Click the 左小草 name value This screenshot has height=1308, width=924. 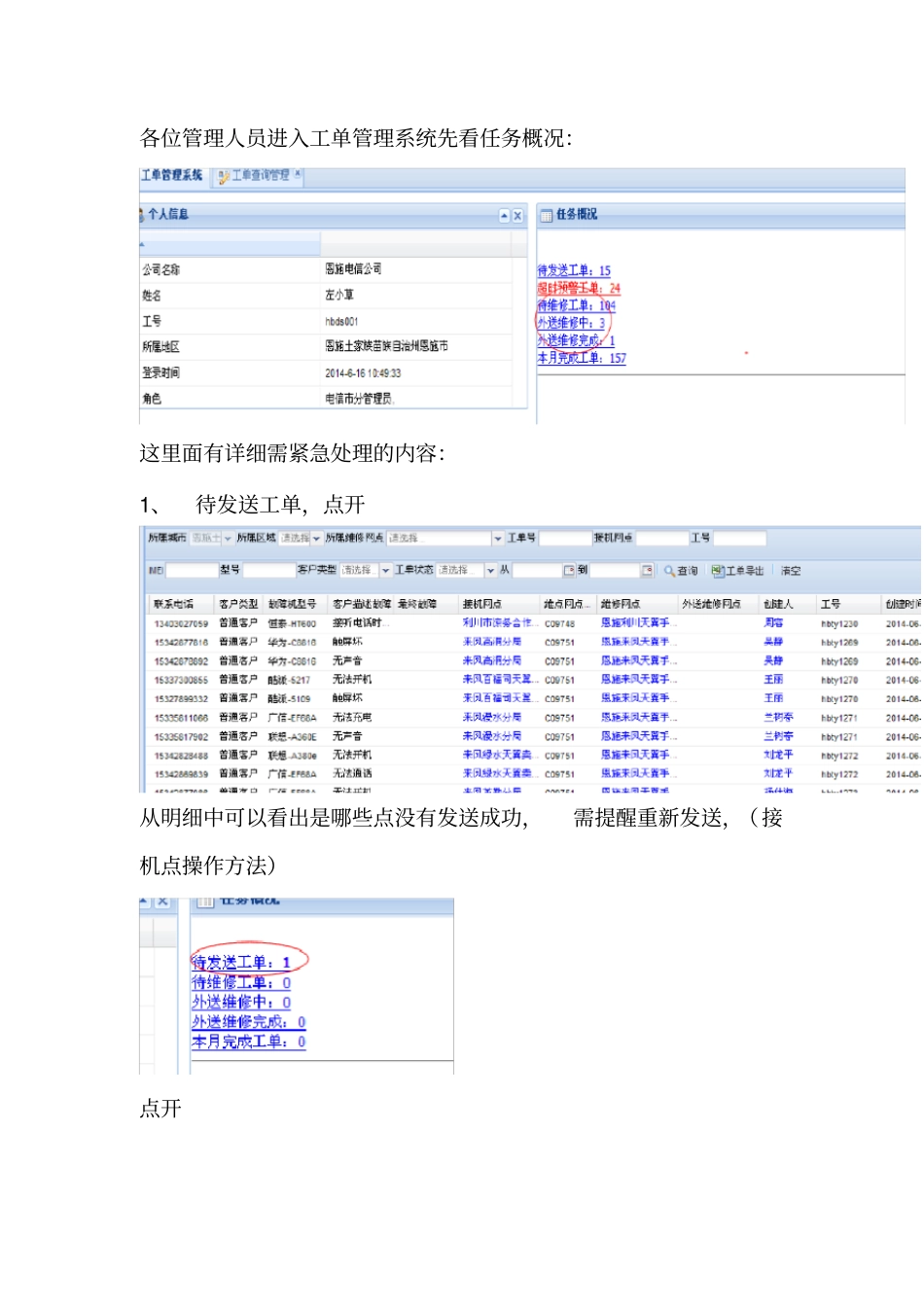pos(339,295)
